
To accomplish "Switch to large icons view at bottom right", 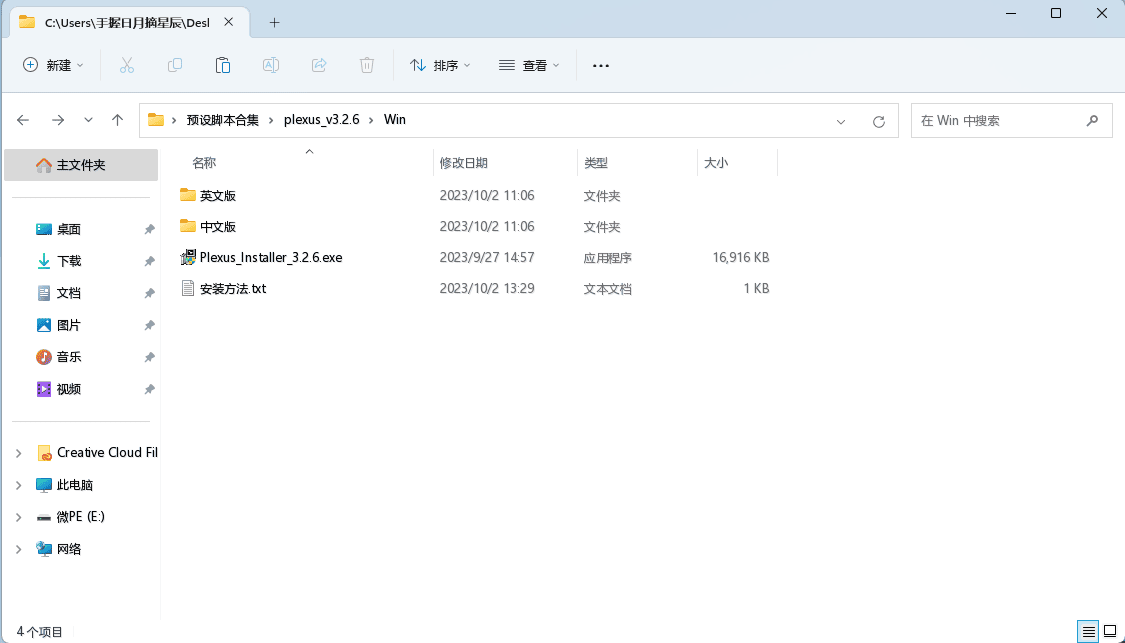I will tap(1108, 631).
